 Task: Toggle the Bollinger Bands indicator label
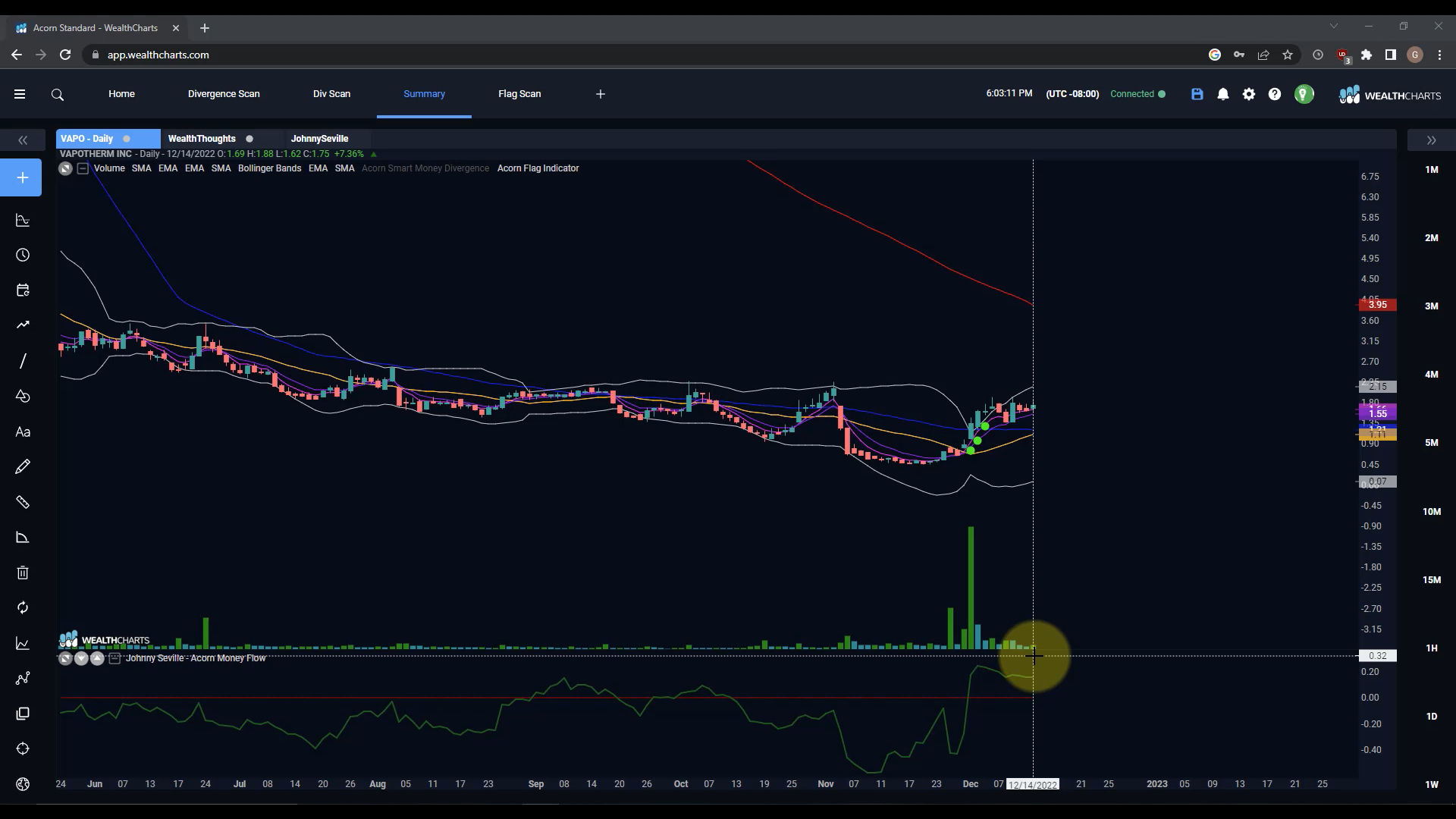[x=269, y=168]
